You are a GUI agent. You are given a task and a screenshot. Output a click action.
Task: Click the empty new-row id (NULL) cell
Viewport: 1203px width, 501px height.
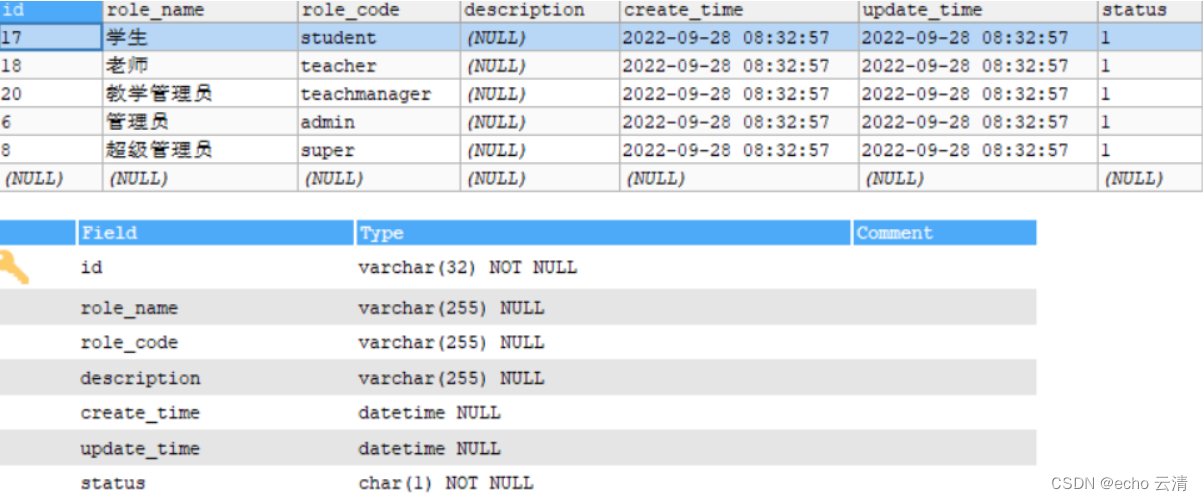[x=51, y=178]
